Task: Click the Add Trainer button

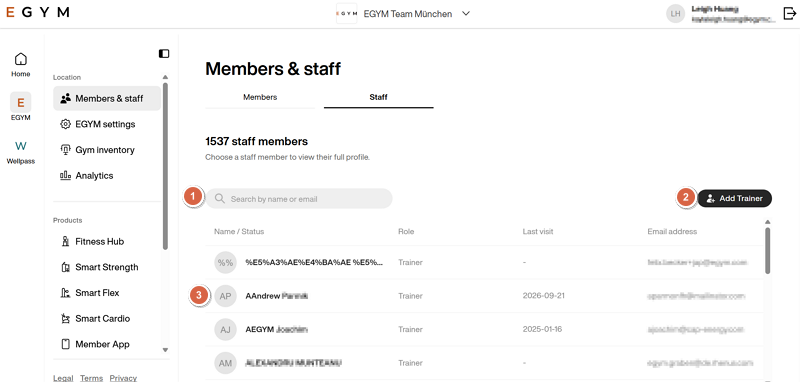Action: click(x=735, y=198)
